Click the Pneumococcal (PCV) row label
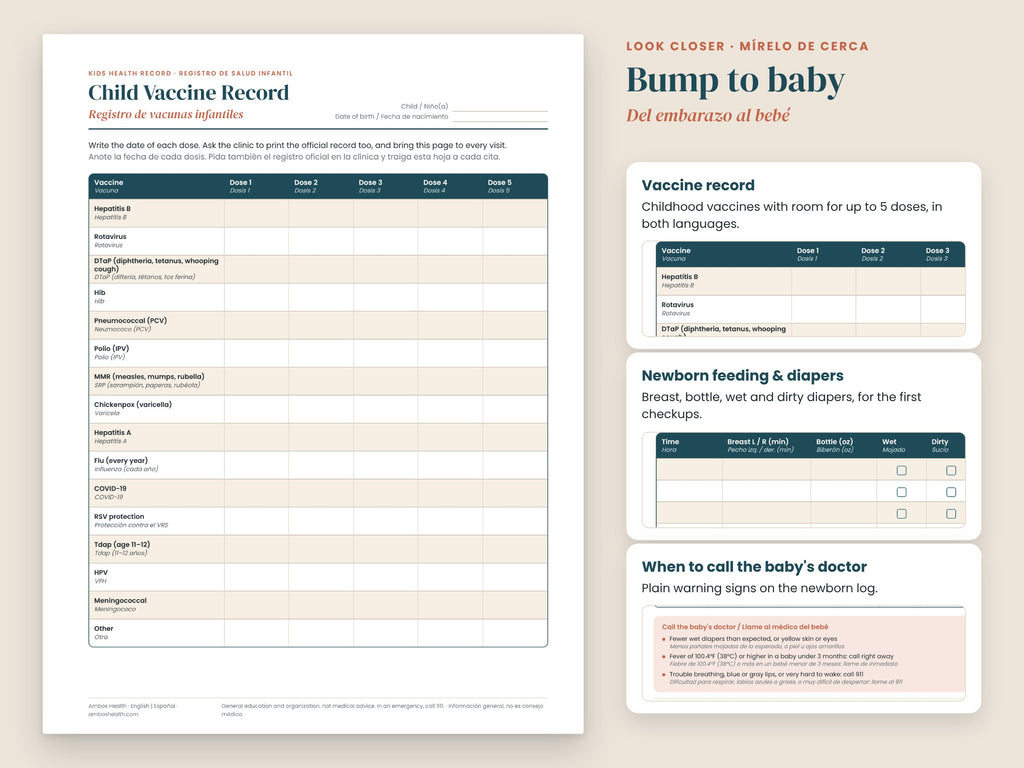This screenshot has height=768, width=1024. 130,325
